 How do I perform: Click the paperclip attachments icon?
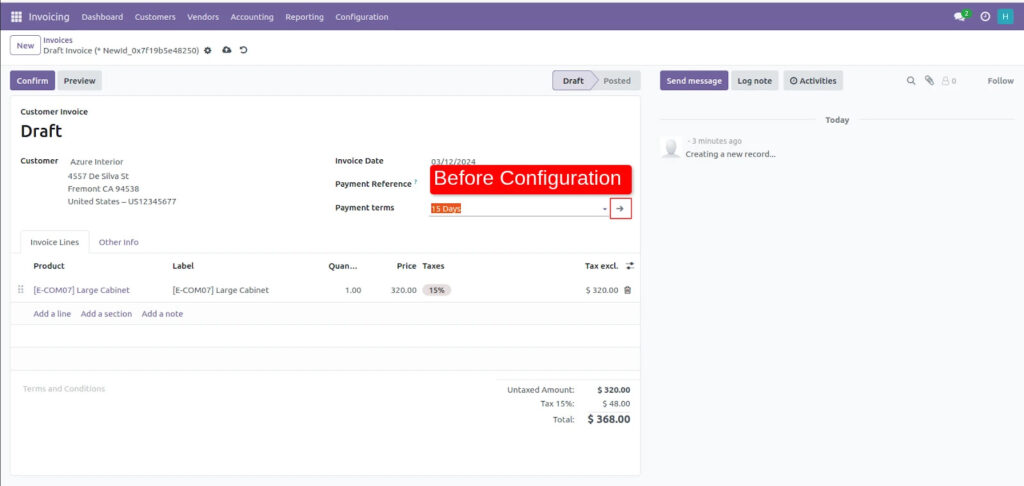[x=928, y=81]
